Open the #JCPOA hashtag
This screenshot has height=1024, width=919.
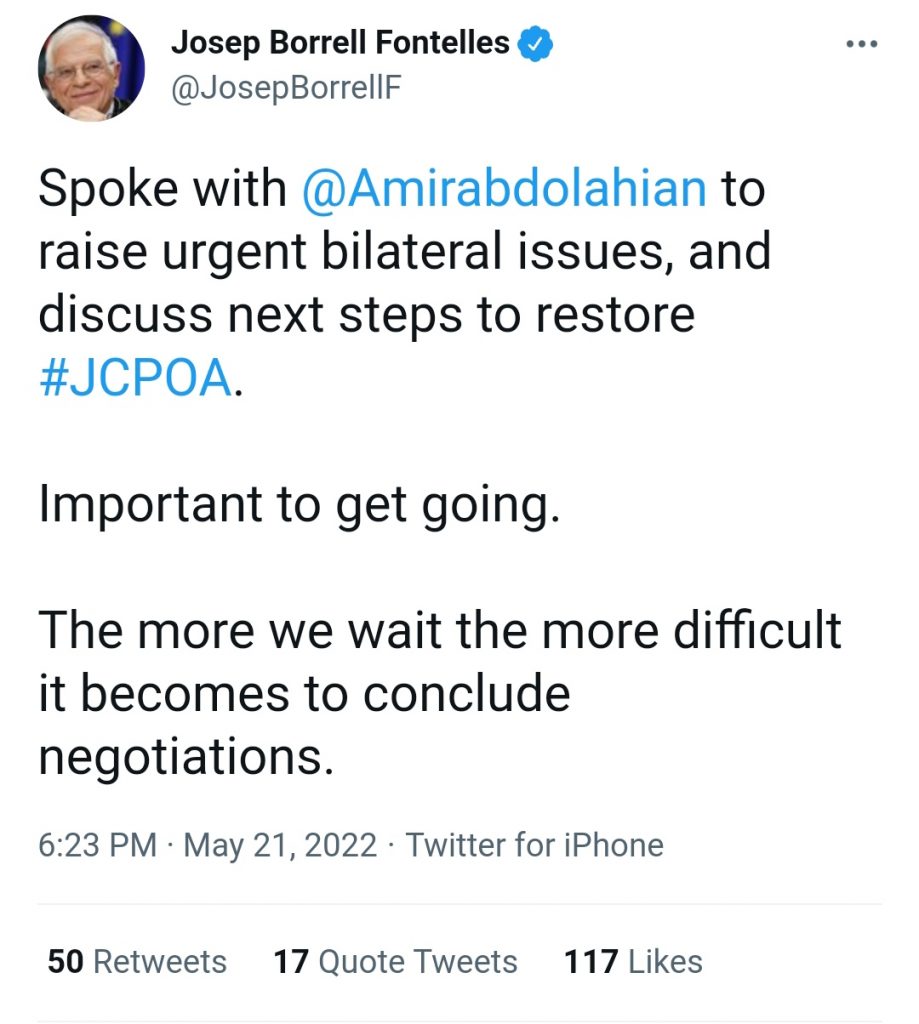pyautogui.click(x=136, y=381)
